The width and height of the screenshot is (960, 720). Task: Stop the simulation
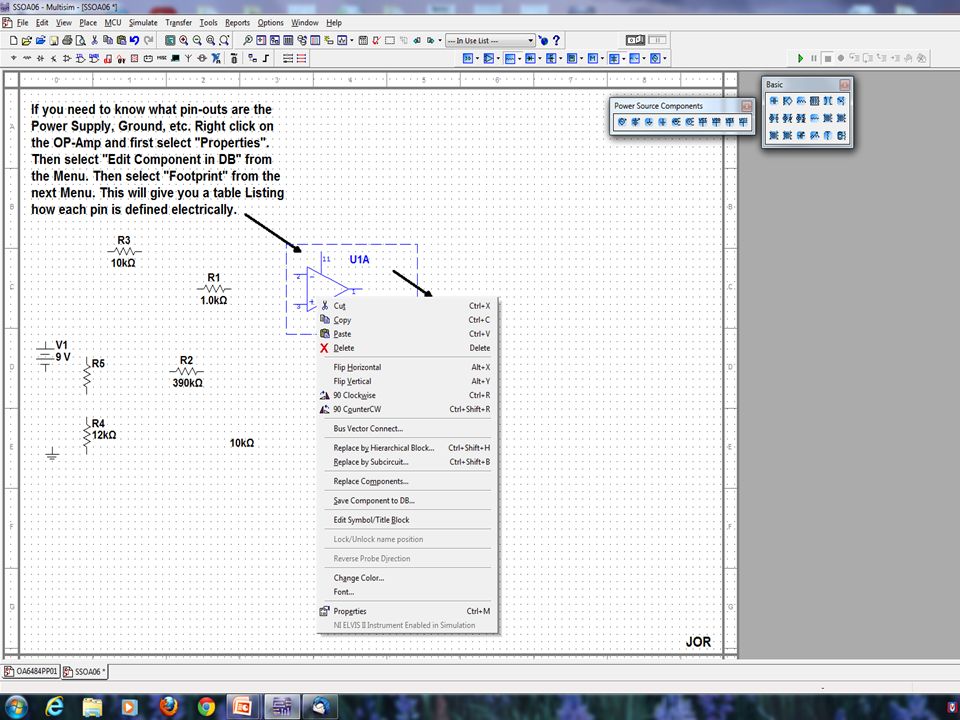[x=827, y=58]
